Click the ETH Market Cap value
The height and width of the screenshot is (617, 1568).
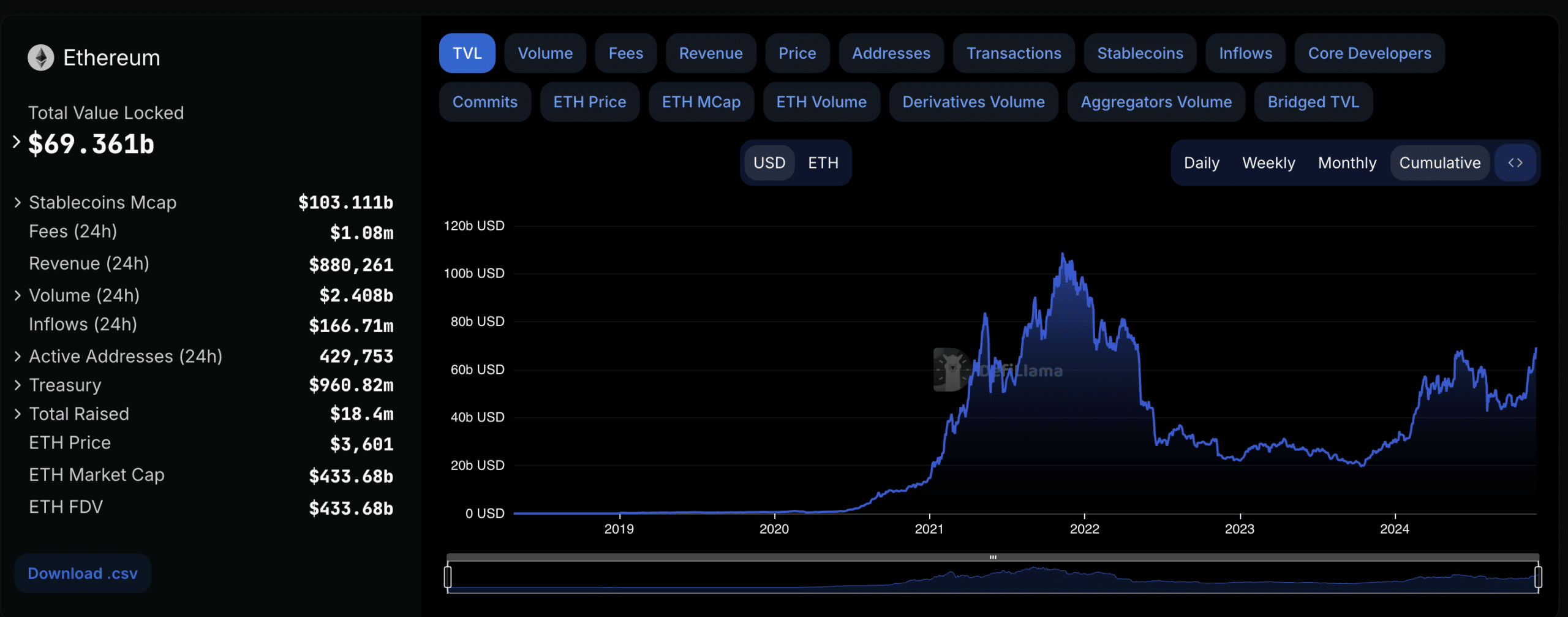click(x=352, y=476)
